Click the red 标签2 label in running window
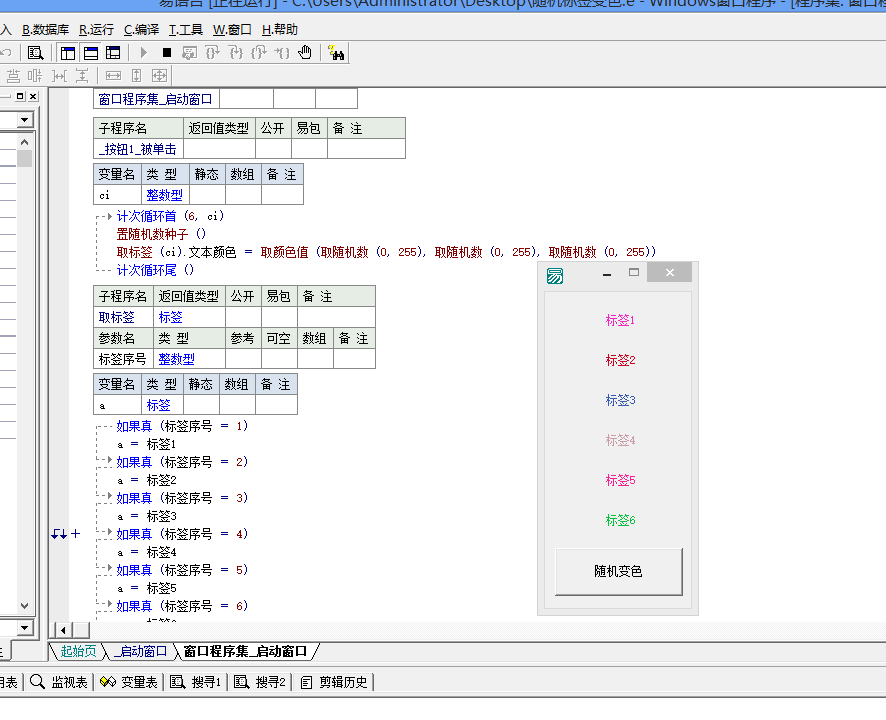This screenshot has height=720, width=886. tap(620, 361)
